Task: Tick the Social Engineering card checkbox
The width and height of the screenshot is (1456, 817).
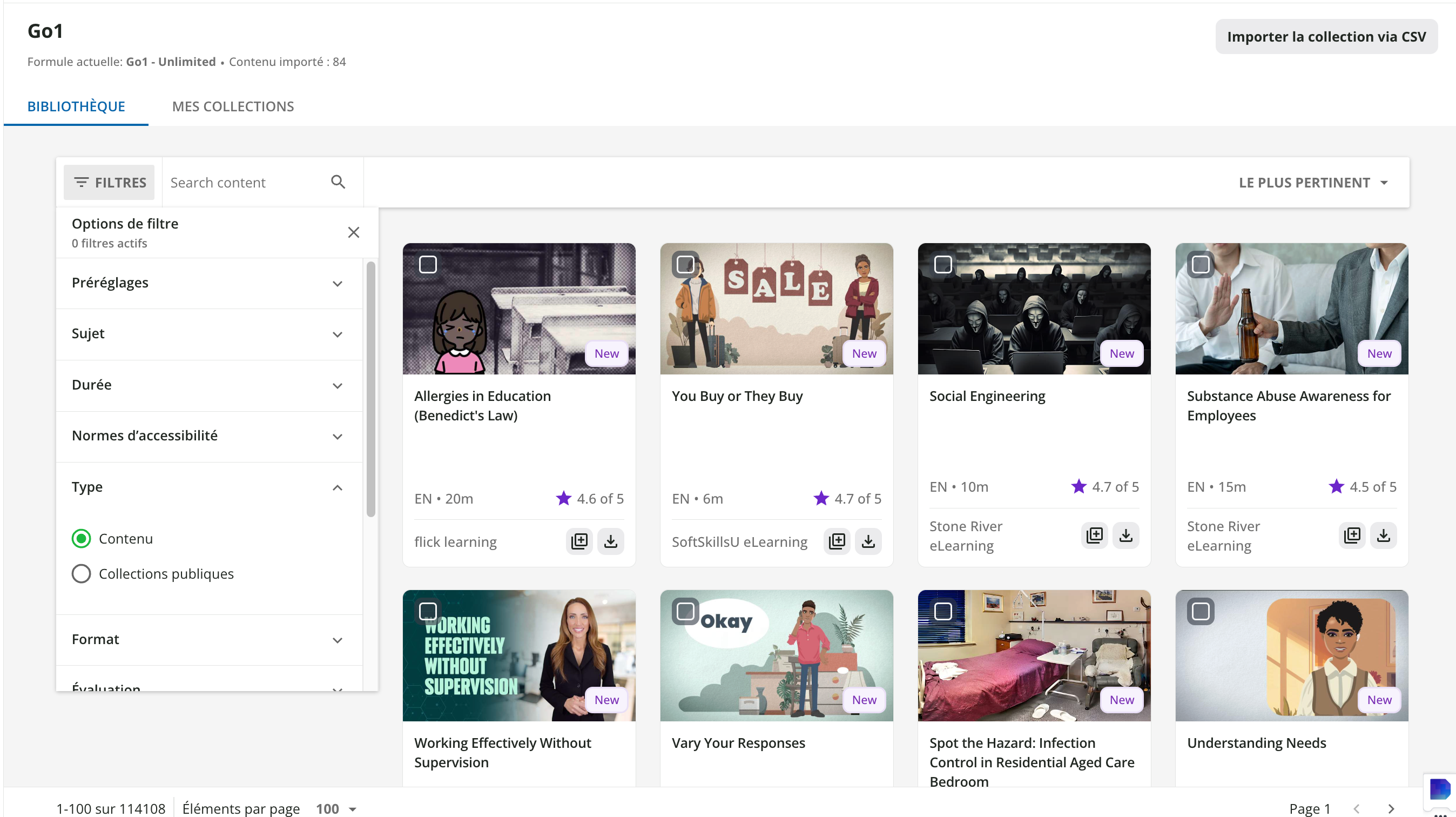Action: click(943, 264)
